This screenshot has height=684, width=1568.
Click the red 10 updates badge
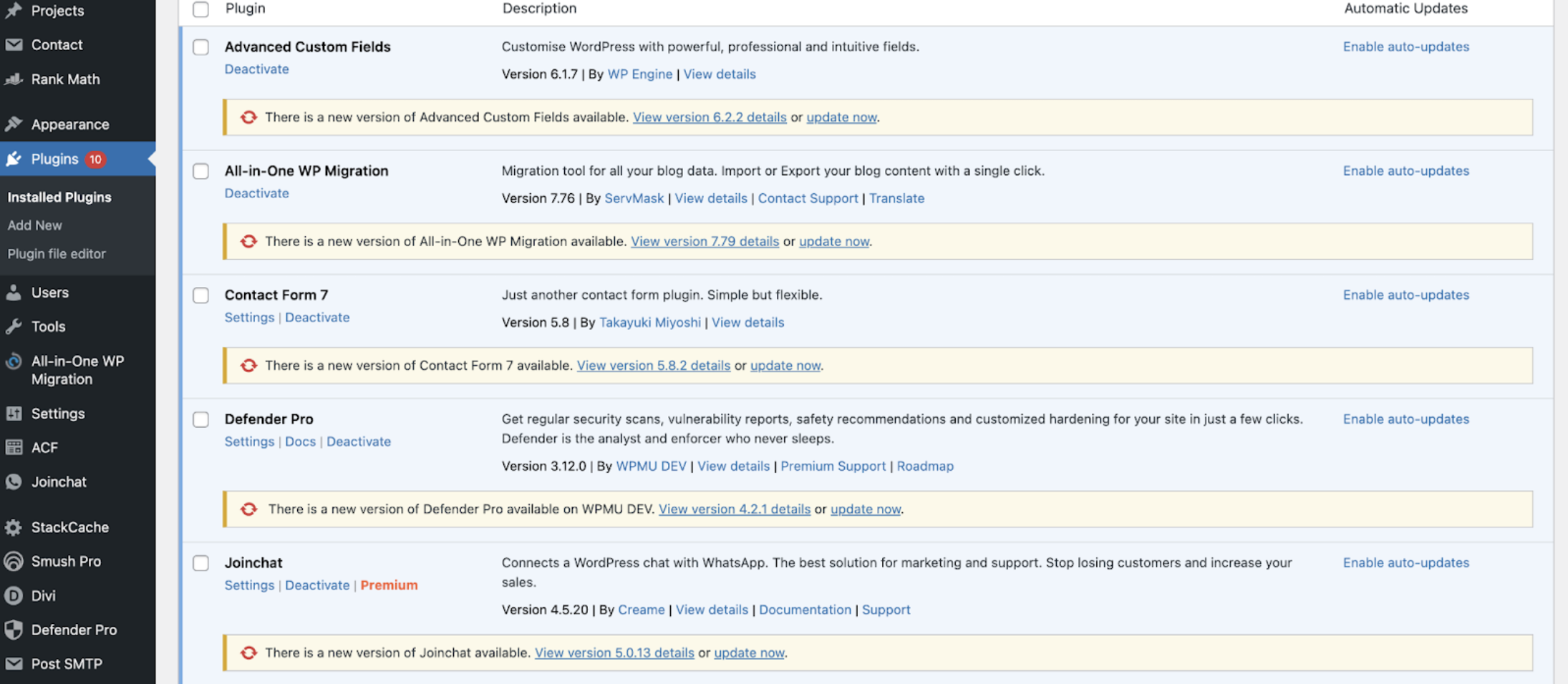95,159
